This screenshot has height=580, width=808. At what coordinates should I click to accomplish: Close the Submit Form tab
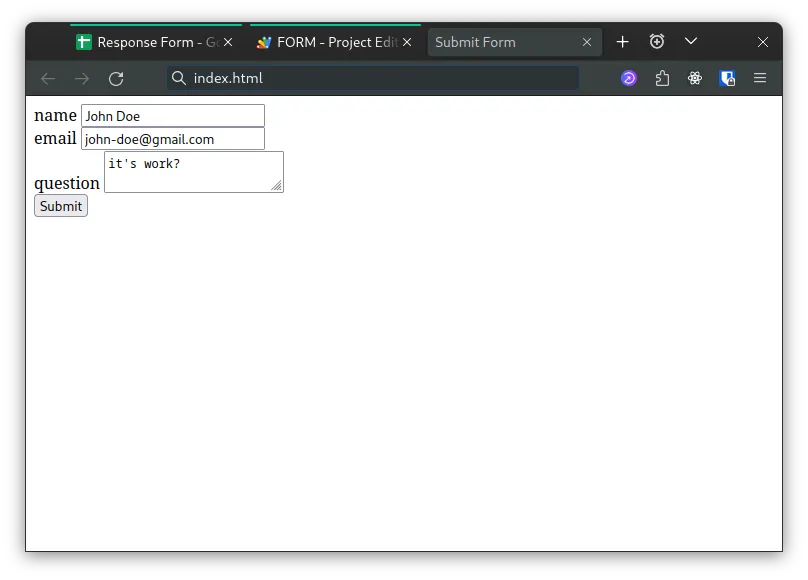coord(587,42)
